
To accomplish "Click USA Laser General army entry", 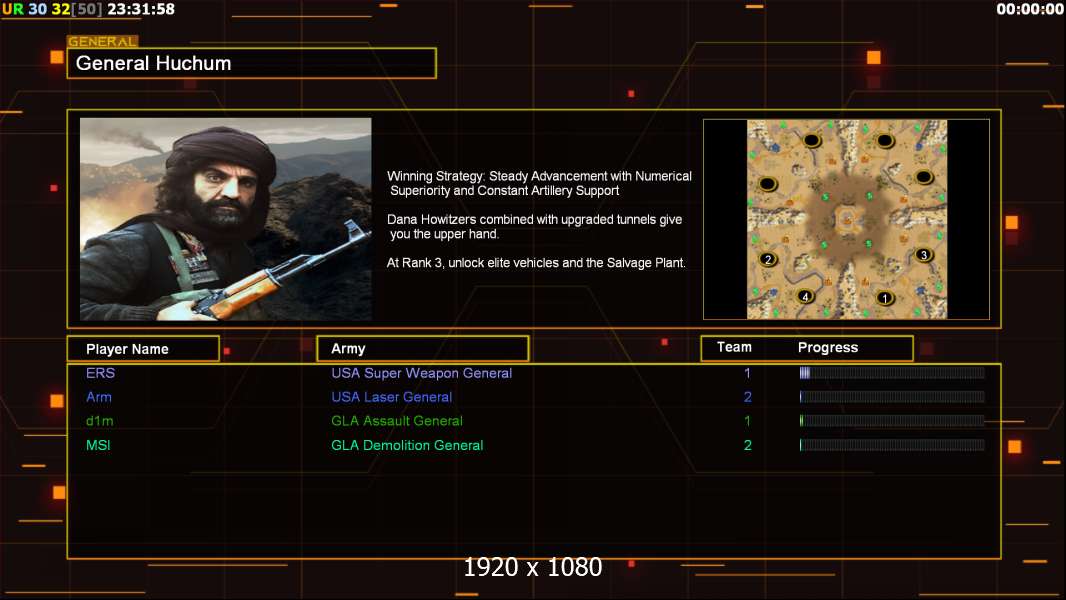I will tap(392, 397).
